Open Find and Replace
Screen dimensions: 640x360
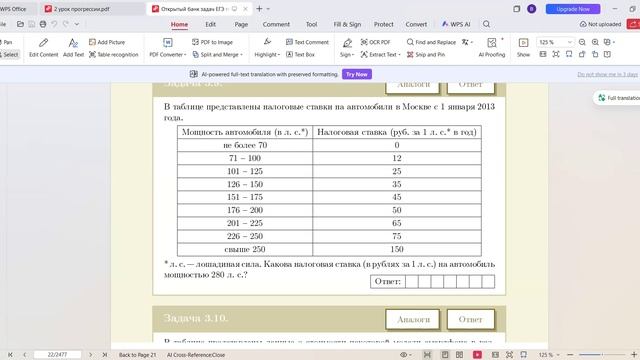[431, 42]
